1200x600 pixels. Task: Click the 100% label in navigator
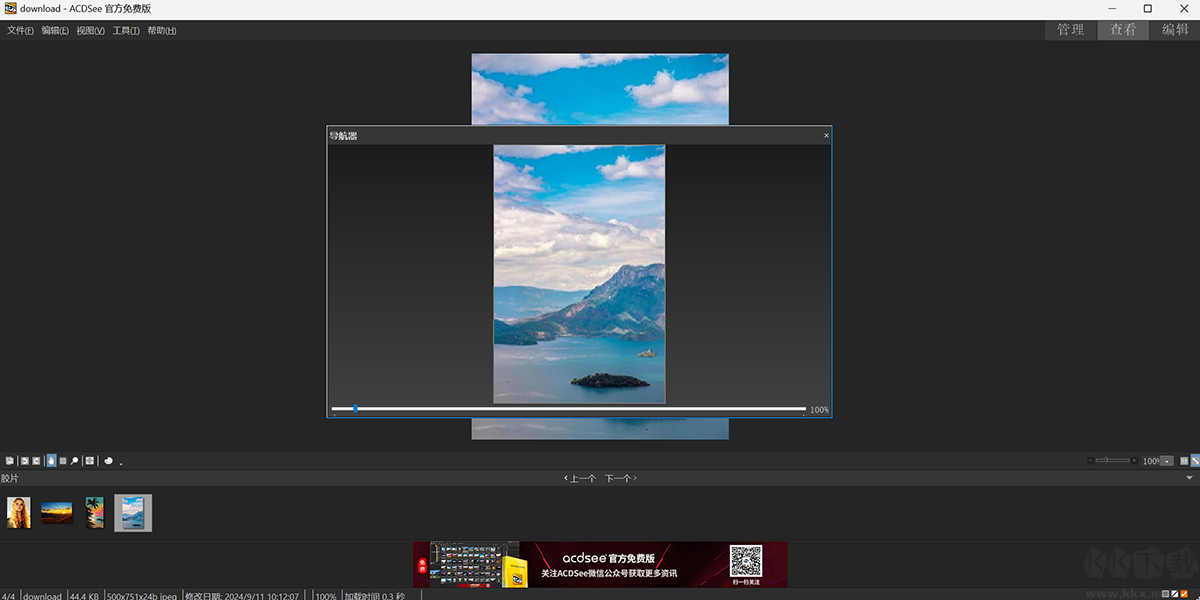pos(819,410)
